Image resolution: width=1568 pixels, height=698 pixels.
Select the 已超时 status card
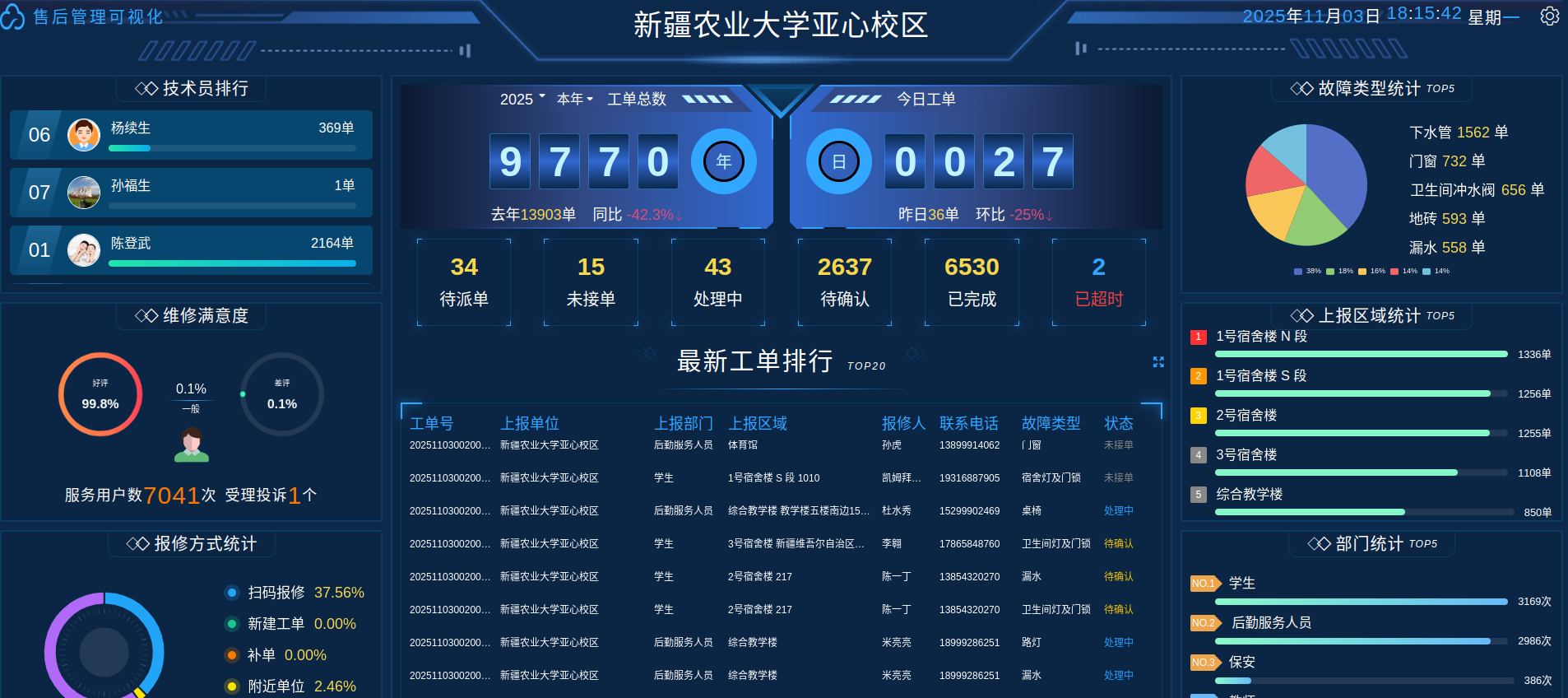point(1098,282)
